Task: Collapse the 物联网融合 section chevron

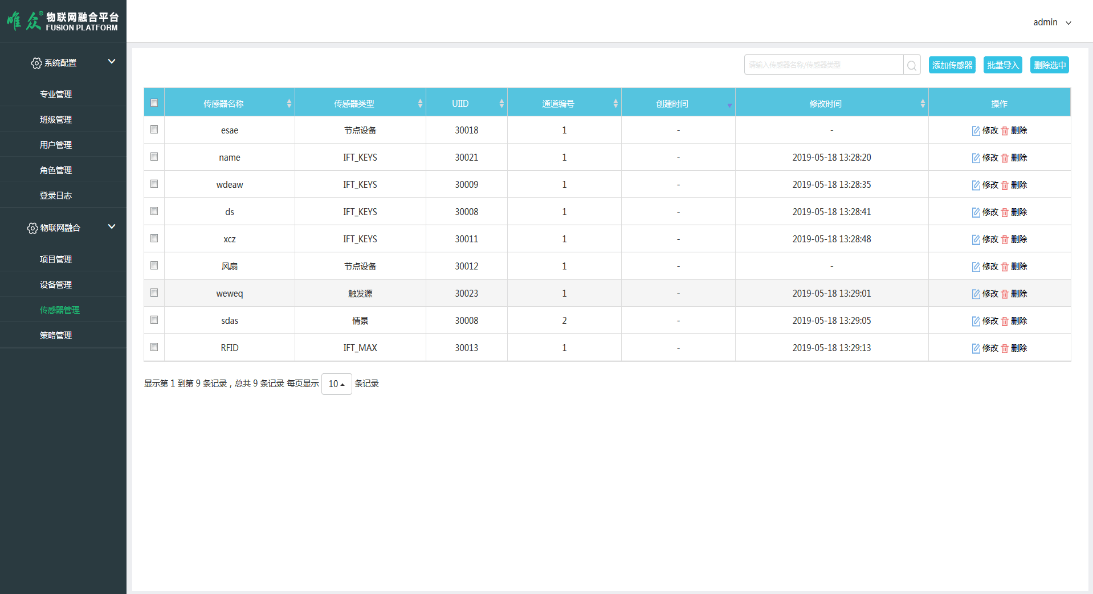Action: click(112, 227)
